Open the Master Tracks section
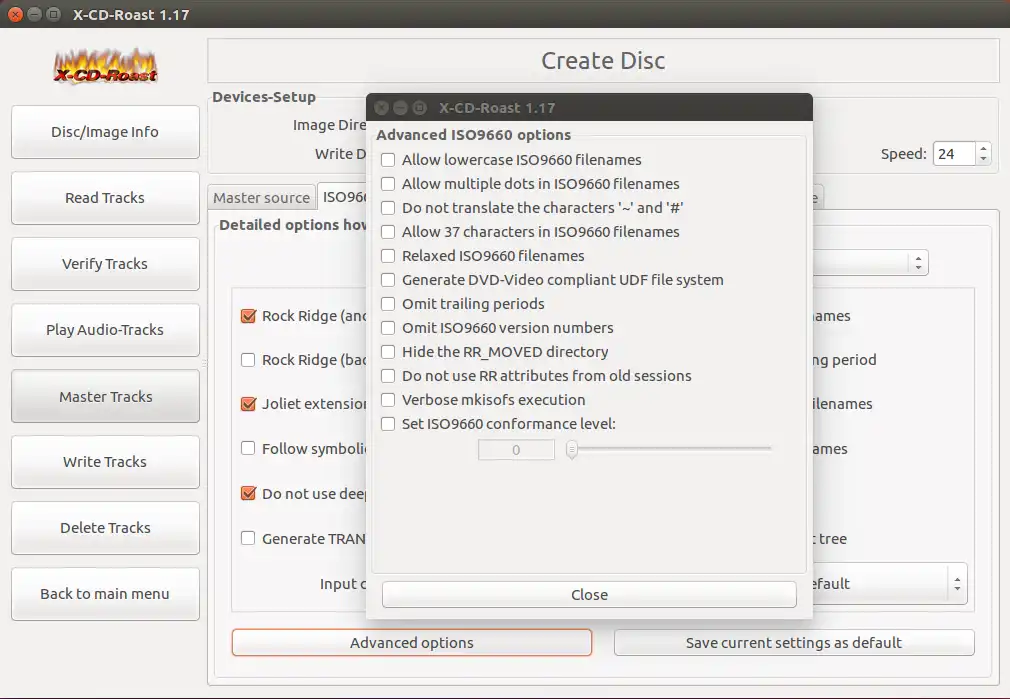 pos(105,396)
